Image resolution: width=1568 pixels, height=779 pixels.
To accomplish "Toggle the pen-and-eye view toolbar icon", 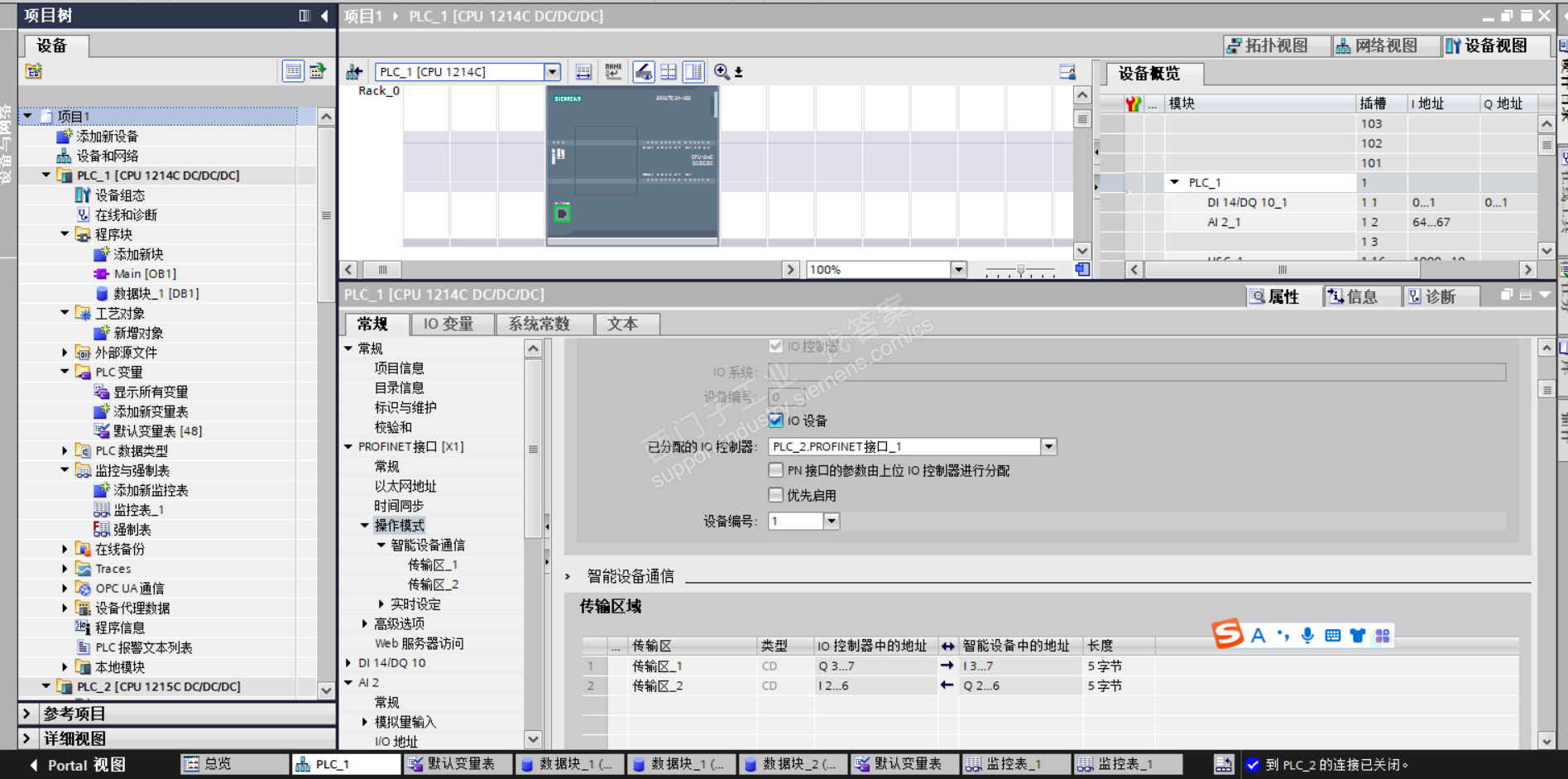I will click(644, 72).
